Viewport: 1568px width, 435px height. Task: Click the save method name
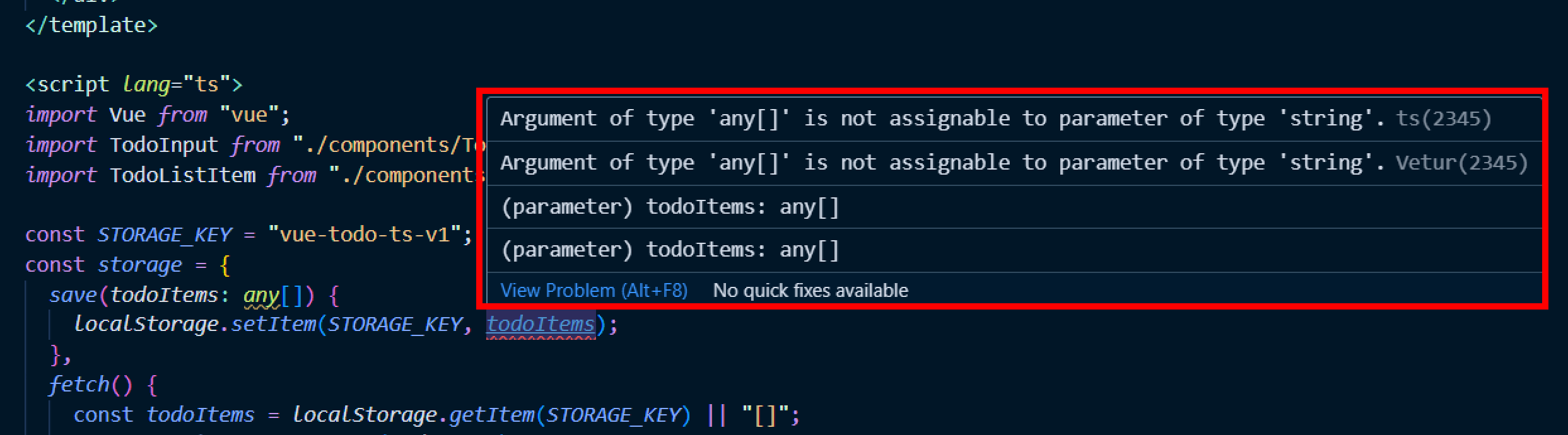point(73,295)
